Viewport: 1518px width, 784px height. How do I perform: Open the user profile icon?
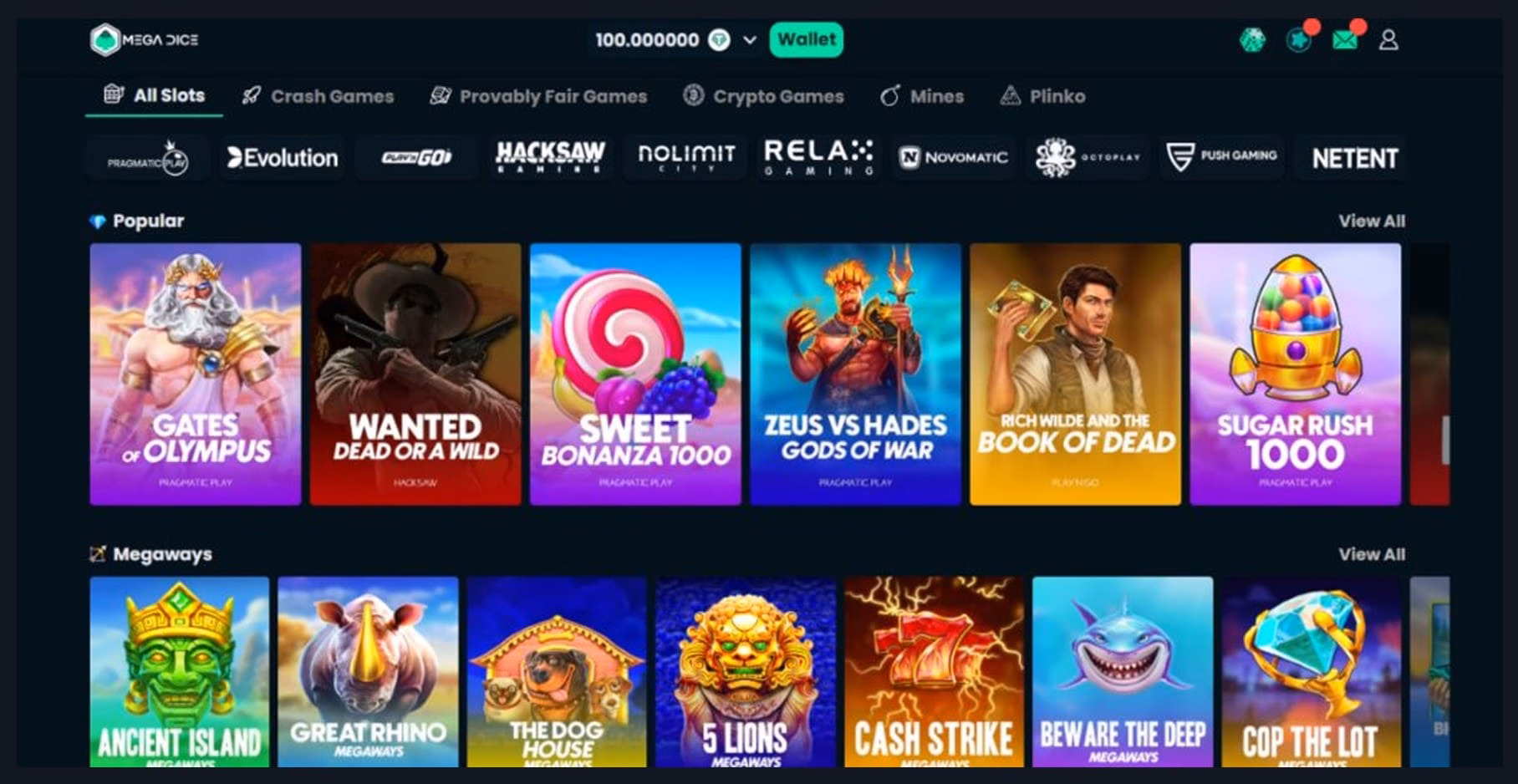(1388, 39)
